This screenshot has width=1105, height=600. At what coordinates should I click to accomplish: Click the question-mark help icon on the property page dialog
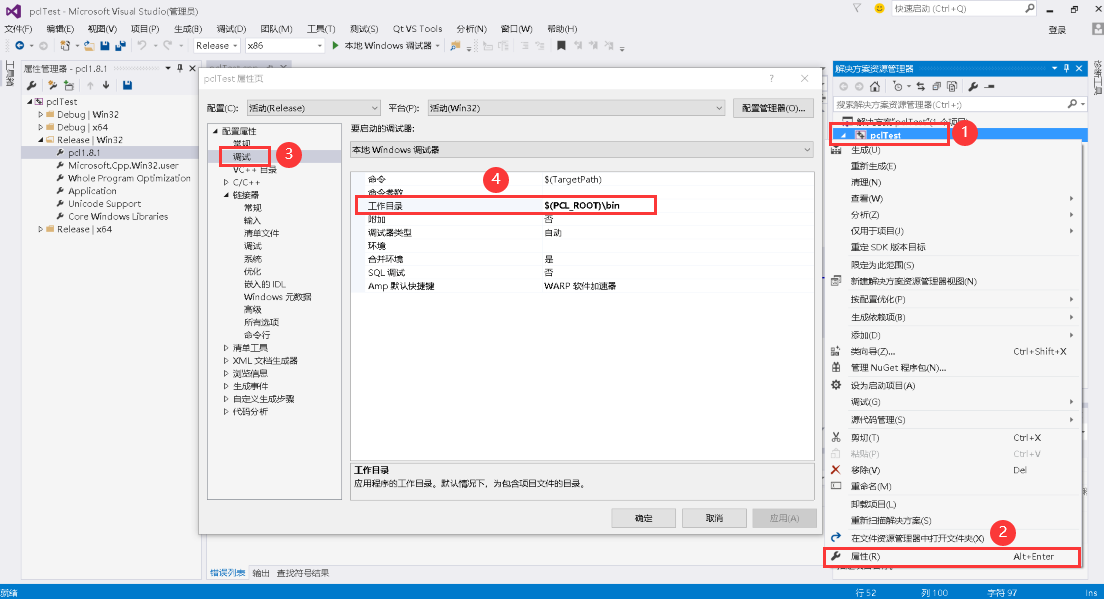tap(772, 78)
